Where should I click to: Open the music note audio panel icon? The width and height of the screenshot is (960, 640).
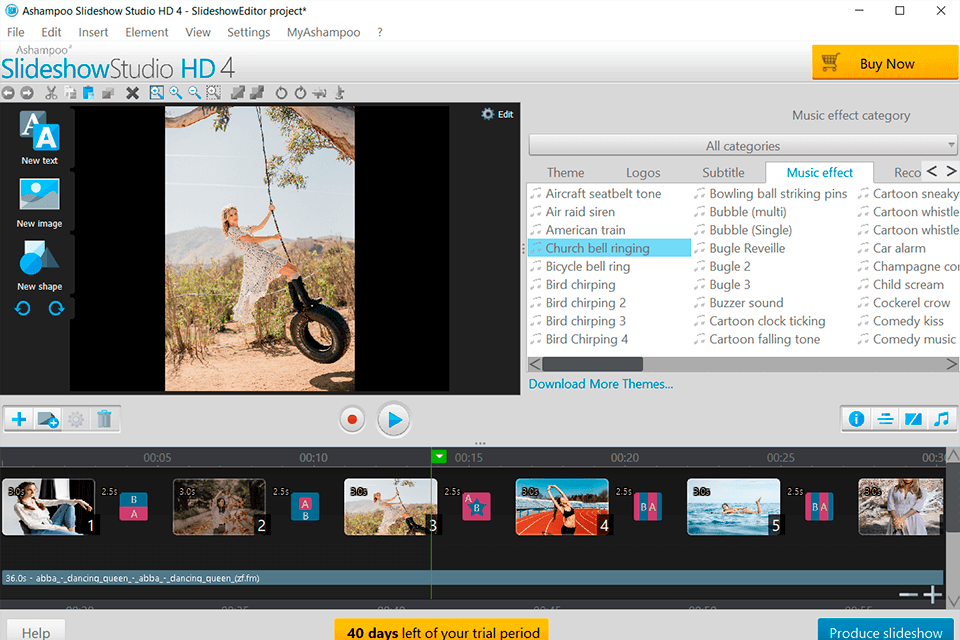coord(940,419)
